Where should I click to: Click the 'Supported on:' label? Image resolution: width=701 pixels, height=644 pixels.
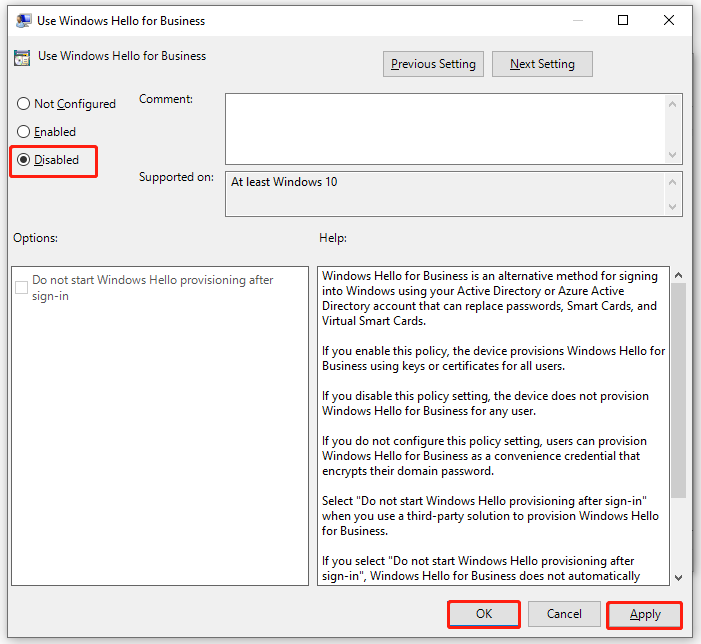point(176,177)
